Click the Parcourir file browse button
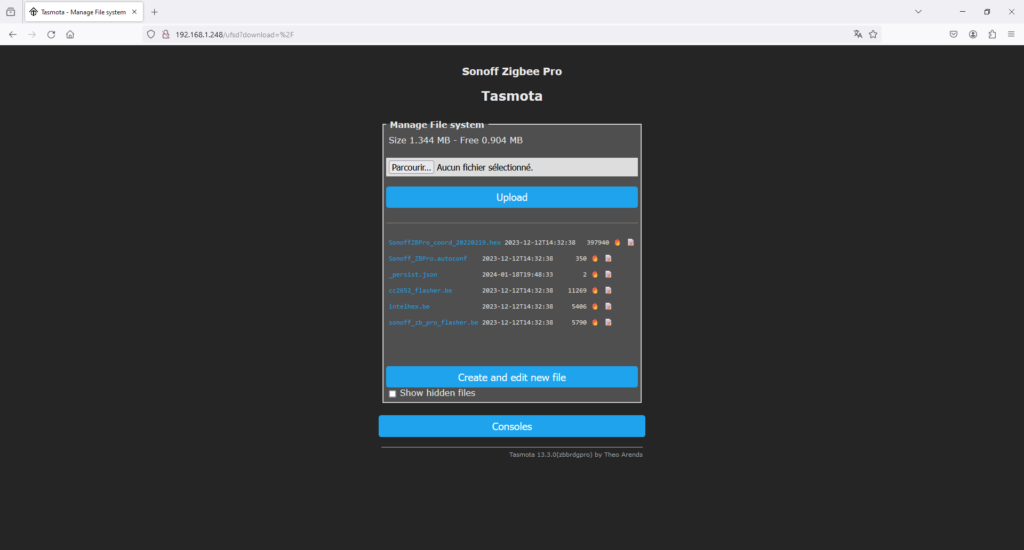Image resolution: width=1024 pixels, height=550 pixels. [x=411, y=167]
